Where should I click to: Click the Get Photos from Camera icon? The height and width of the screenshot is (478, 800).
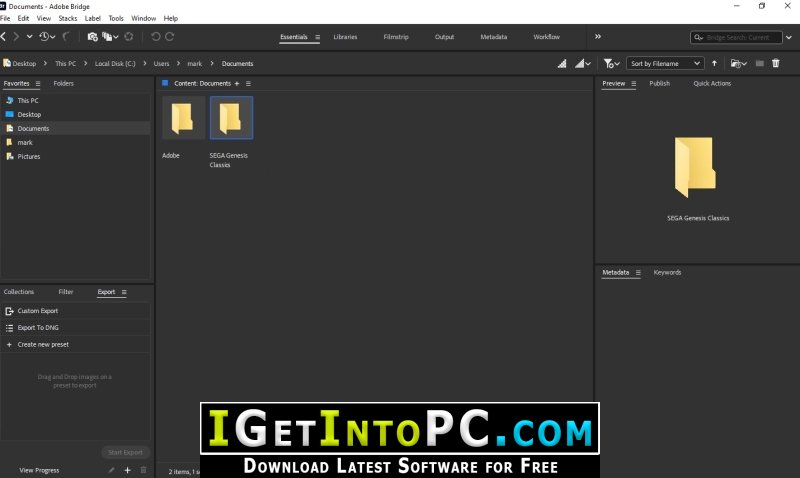(92, 37)
